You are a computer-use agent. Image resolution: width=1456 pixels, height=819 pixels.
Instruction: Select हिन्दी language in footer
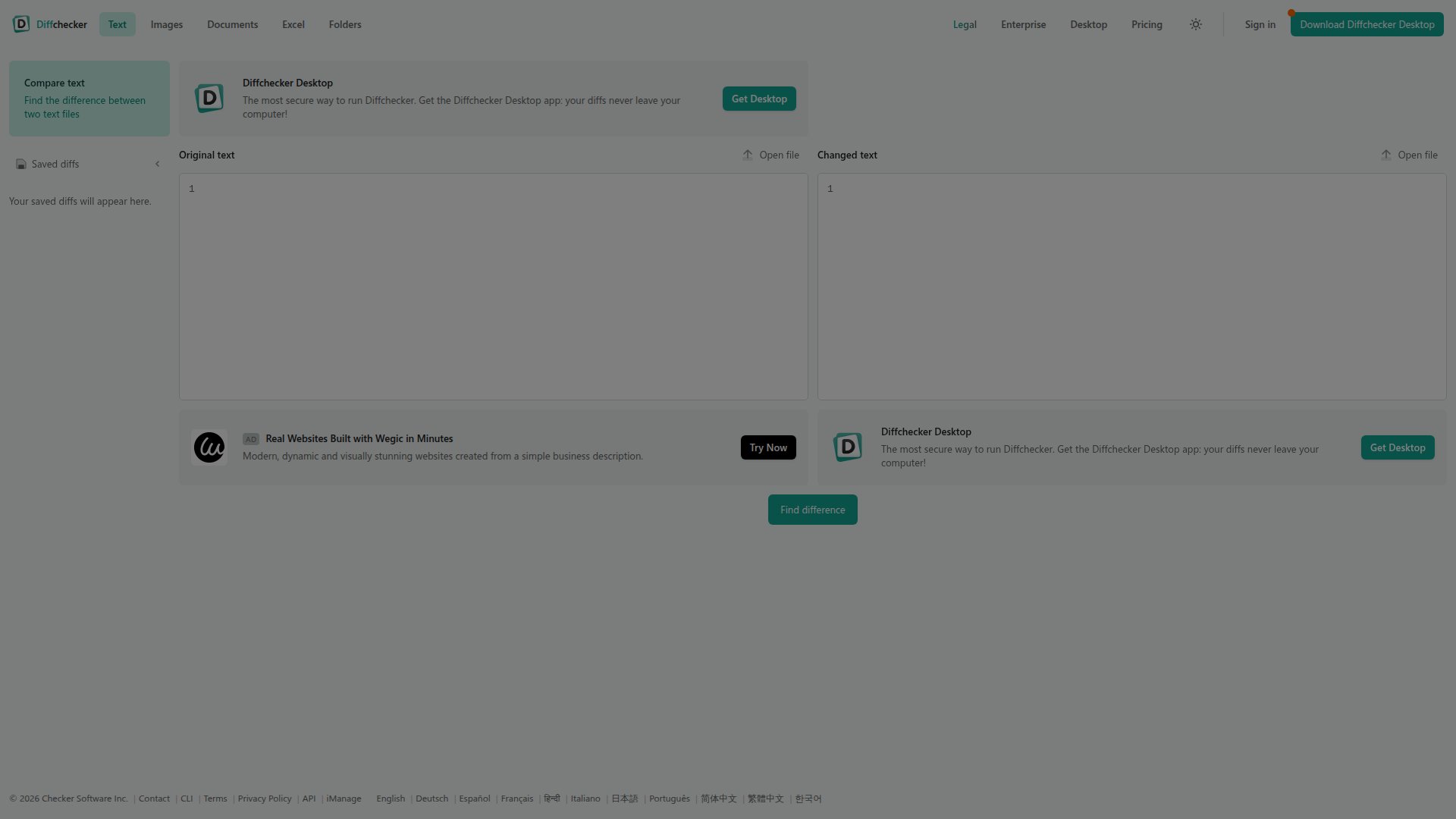pos(552,799)
